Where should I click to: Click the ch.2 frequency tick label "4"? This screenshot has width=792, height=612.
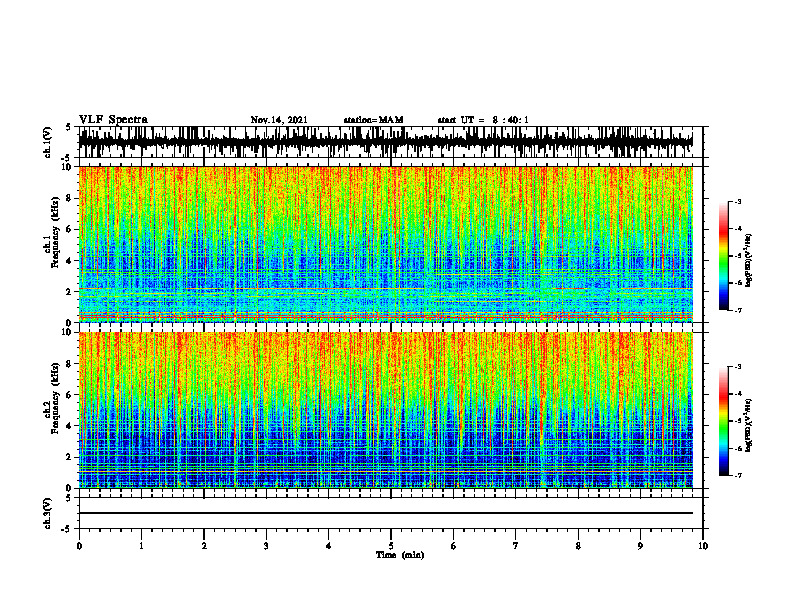click(x=70, y=426)
